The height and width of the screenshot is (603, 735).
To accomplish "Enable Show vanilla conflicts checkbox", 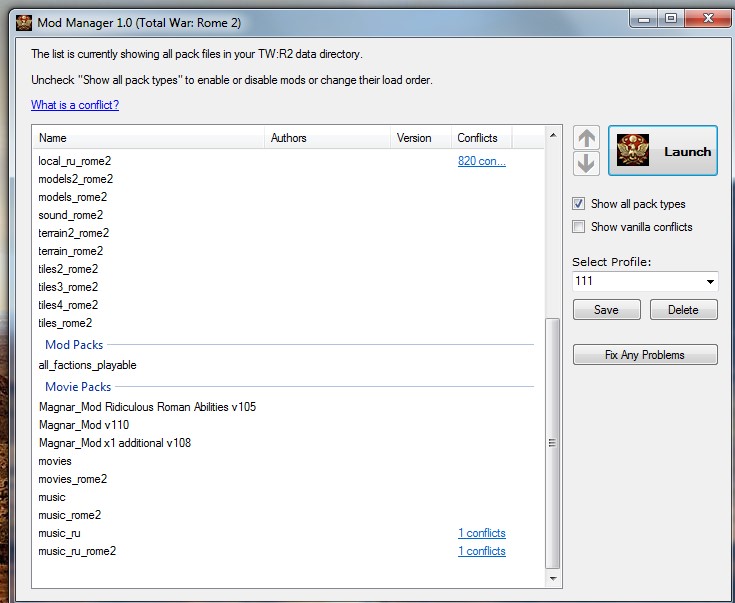I will click(579, 227).
